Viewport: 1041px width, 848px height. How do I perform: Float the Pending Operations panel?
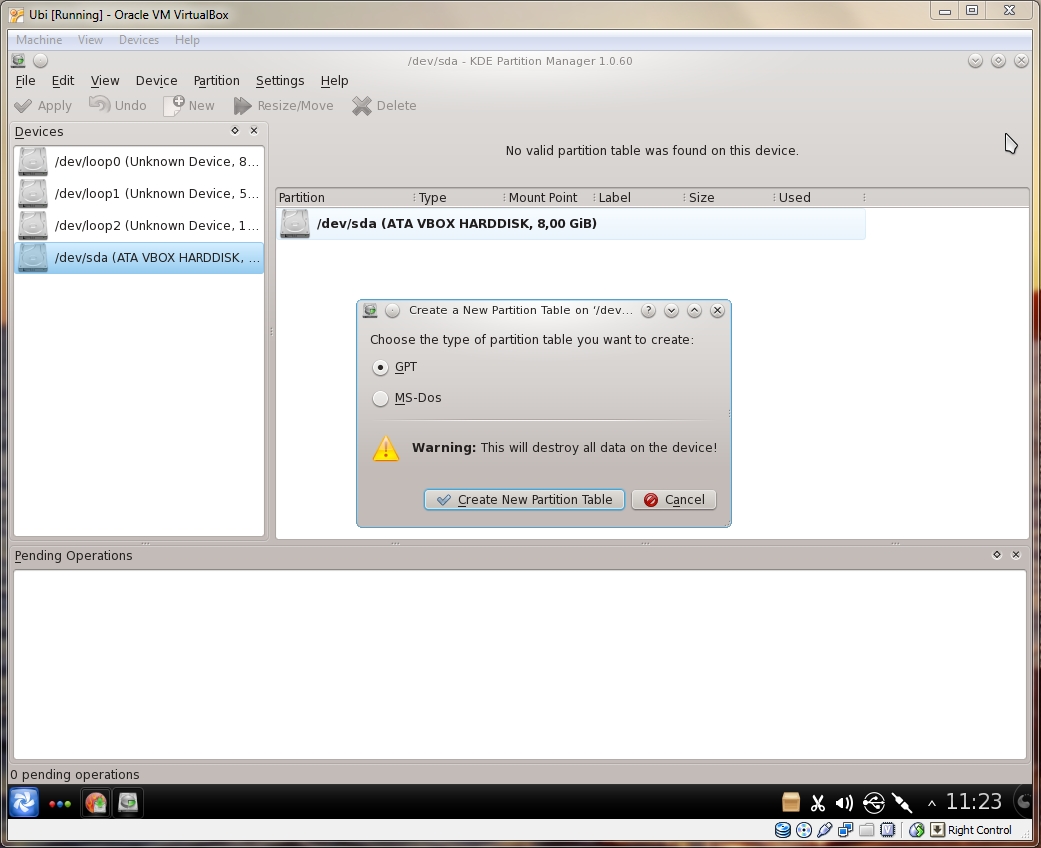(997, 554)
